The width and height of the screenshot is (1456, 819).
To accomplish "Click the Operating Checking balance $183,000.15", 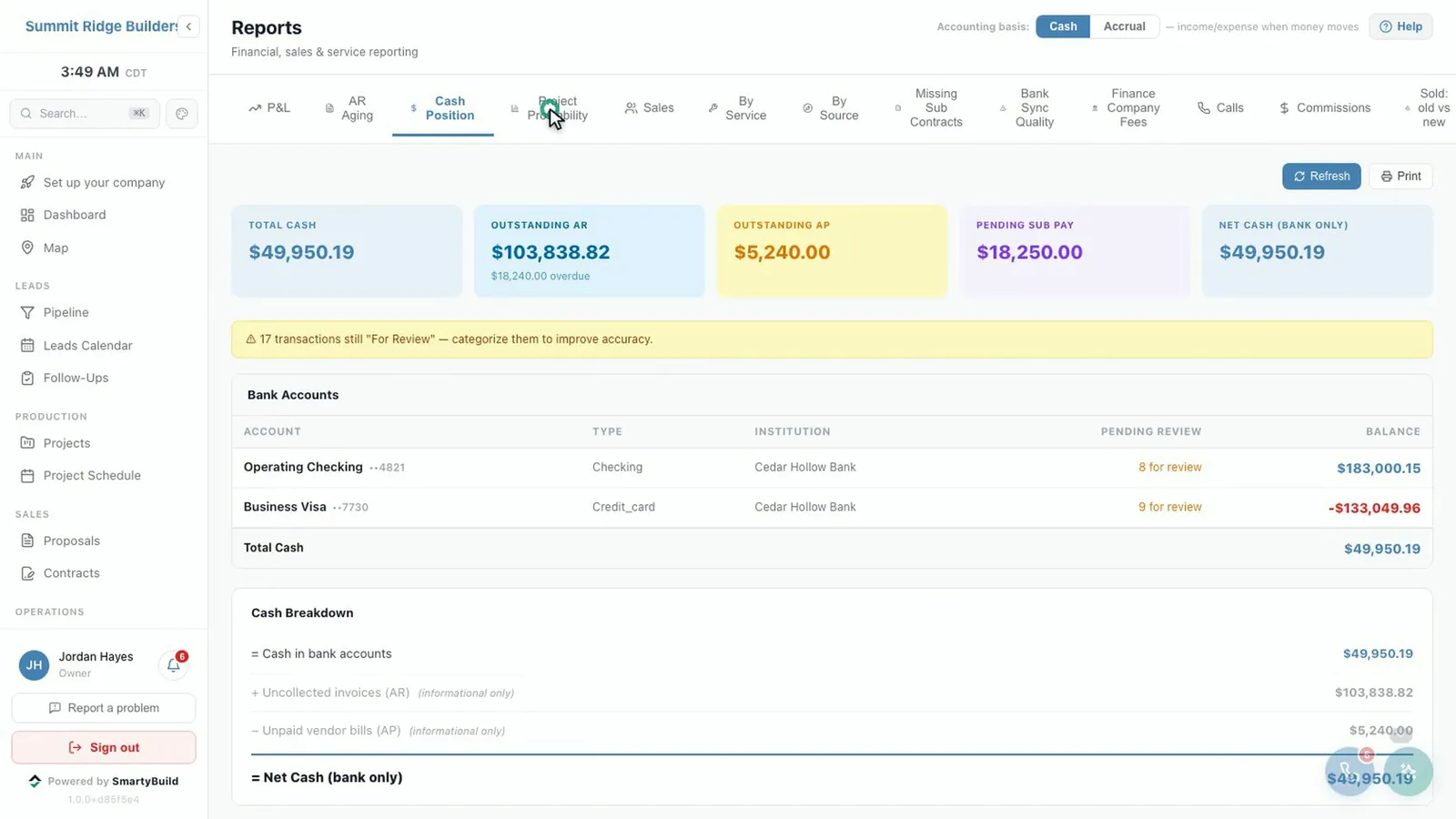I will (1378, 469).
